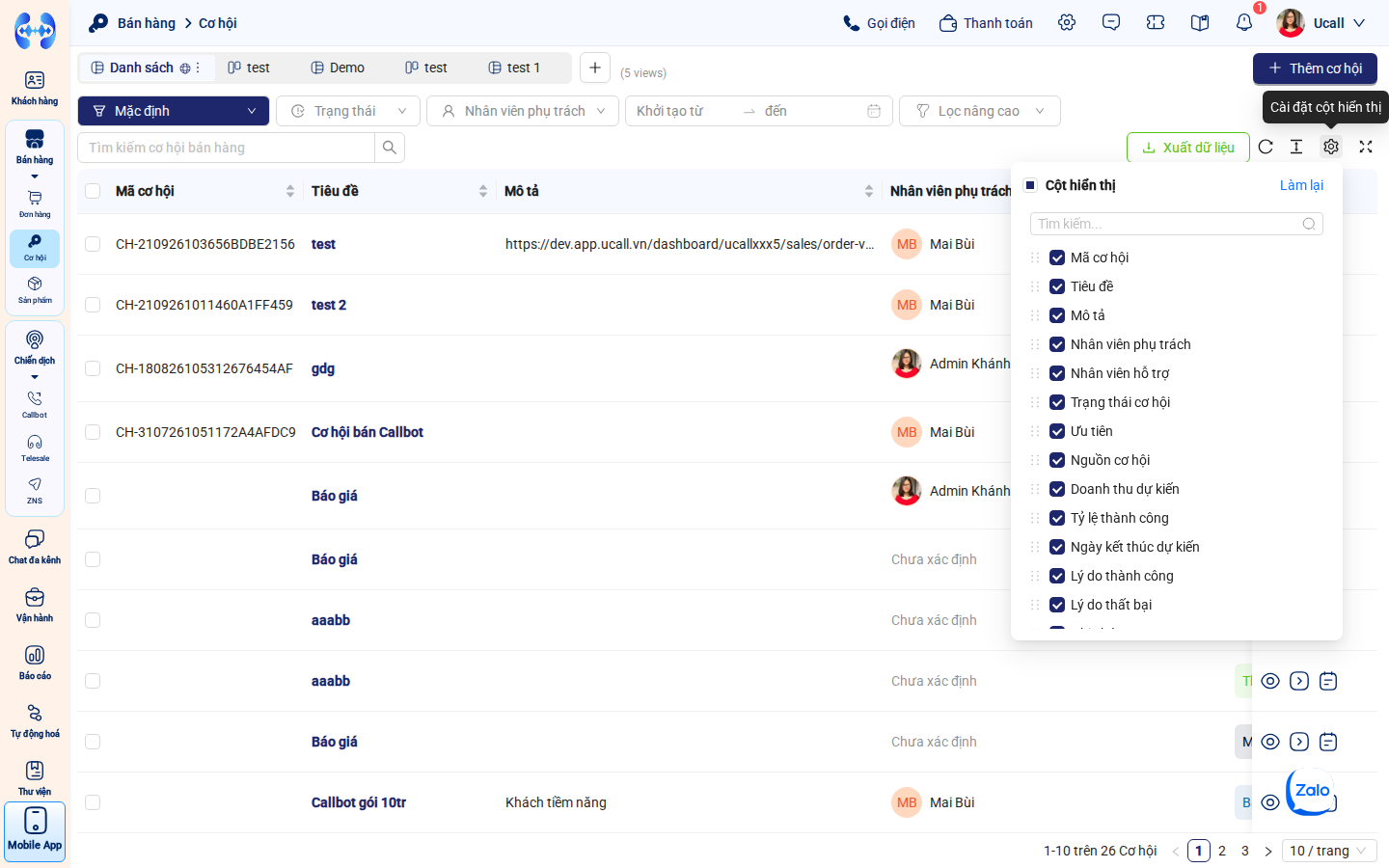The width and height of the screenshot is (1389, 868).
Task: Click the search magnifier button
Action: click(x=390, y=148)
